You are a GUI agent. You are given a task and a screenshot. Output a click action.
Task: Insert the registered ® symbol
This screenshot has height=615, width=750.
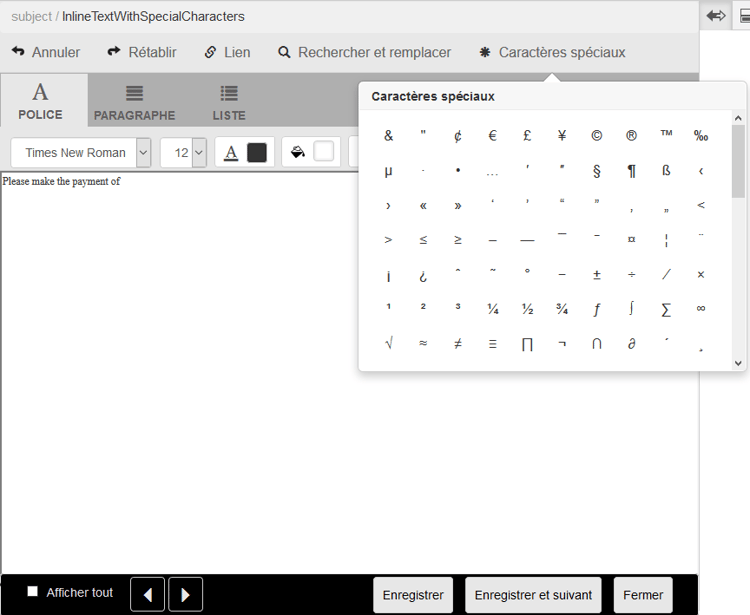tap(631, 136)
